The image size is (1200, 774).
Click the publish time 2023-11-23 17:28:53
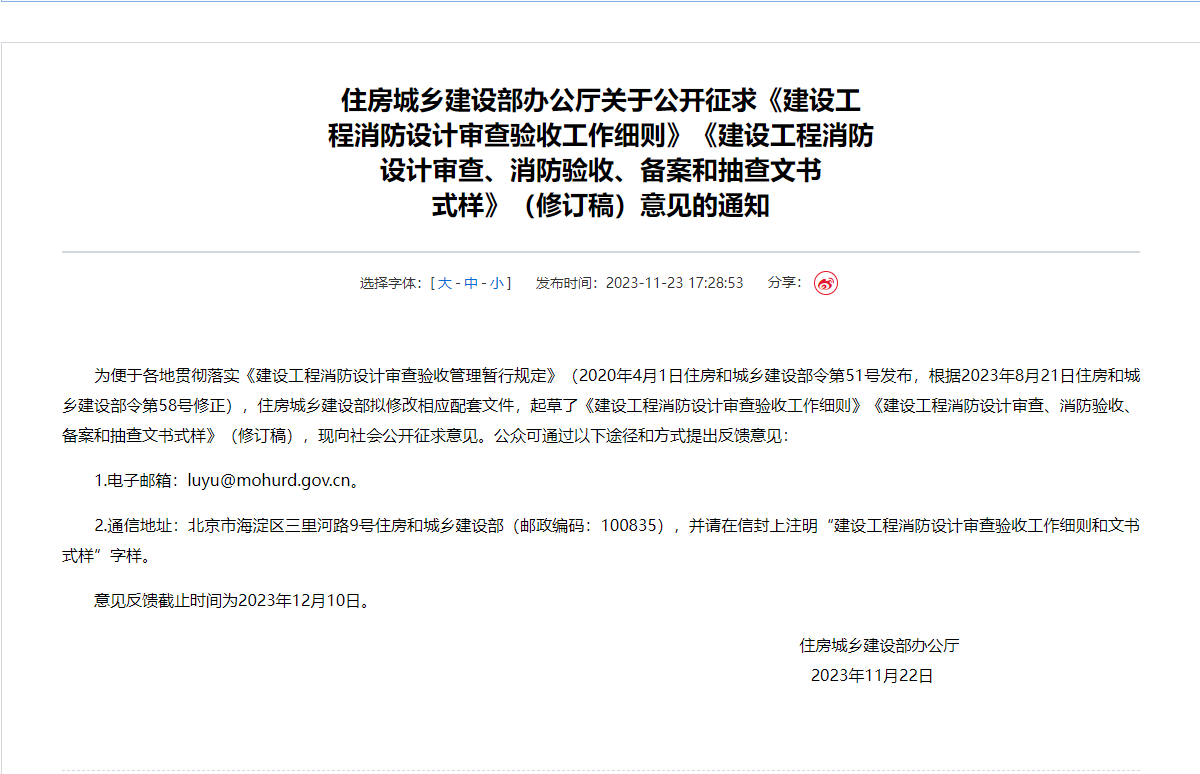[x=674, y=283]
